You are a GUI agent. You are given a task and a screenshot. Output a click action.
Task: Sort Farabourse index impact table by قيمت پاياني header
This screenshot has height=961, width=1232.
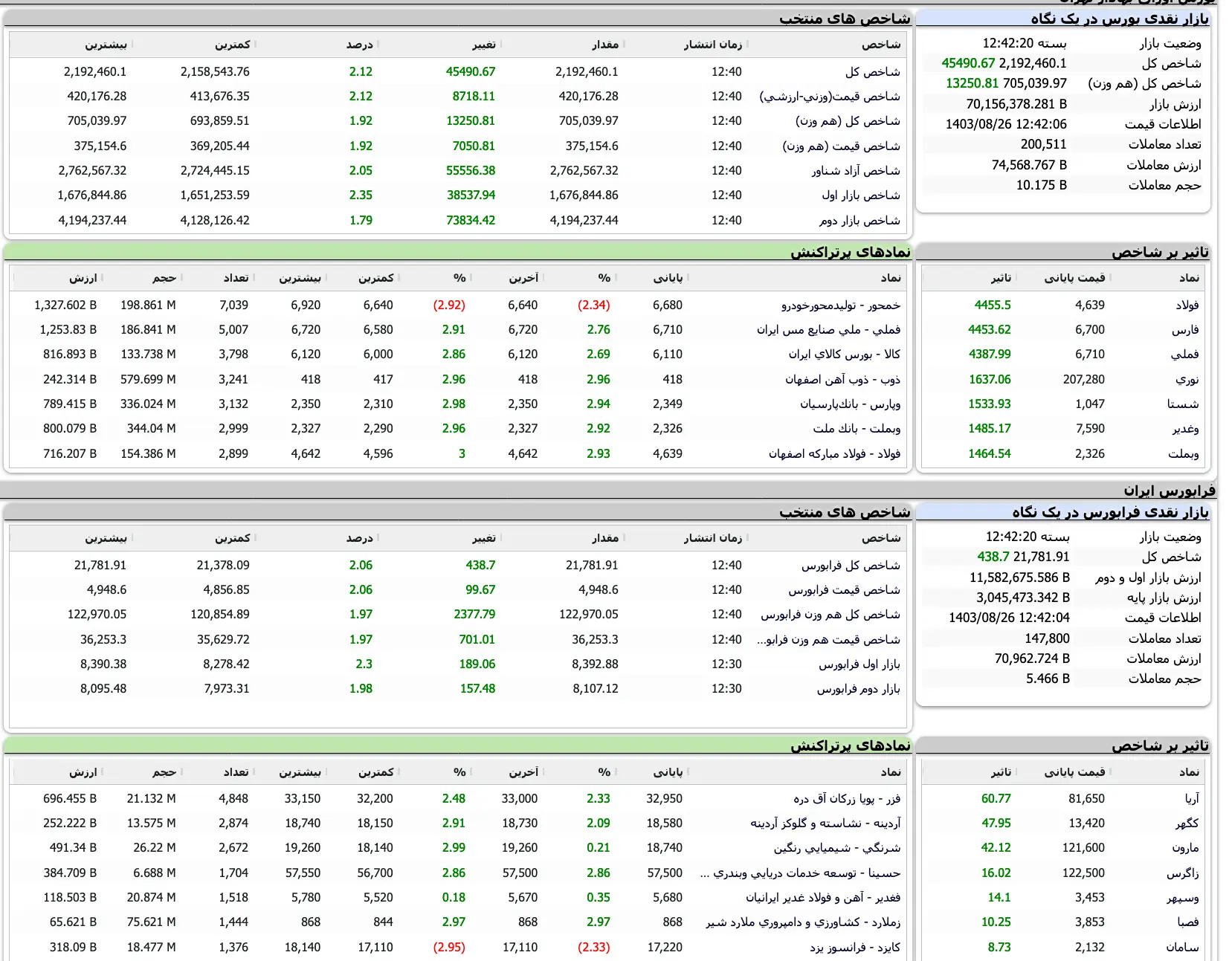1074,773
